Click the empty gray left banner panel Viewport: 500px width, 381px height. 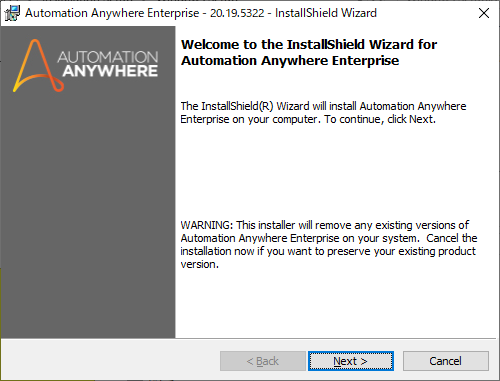tap(88, 213)
